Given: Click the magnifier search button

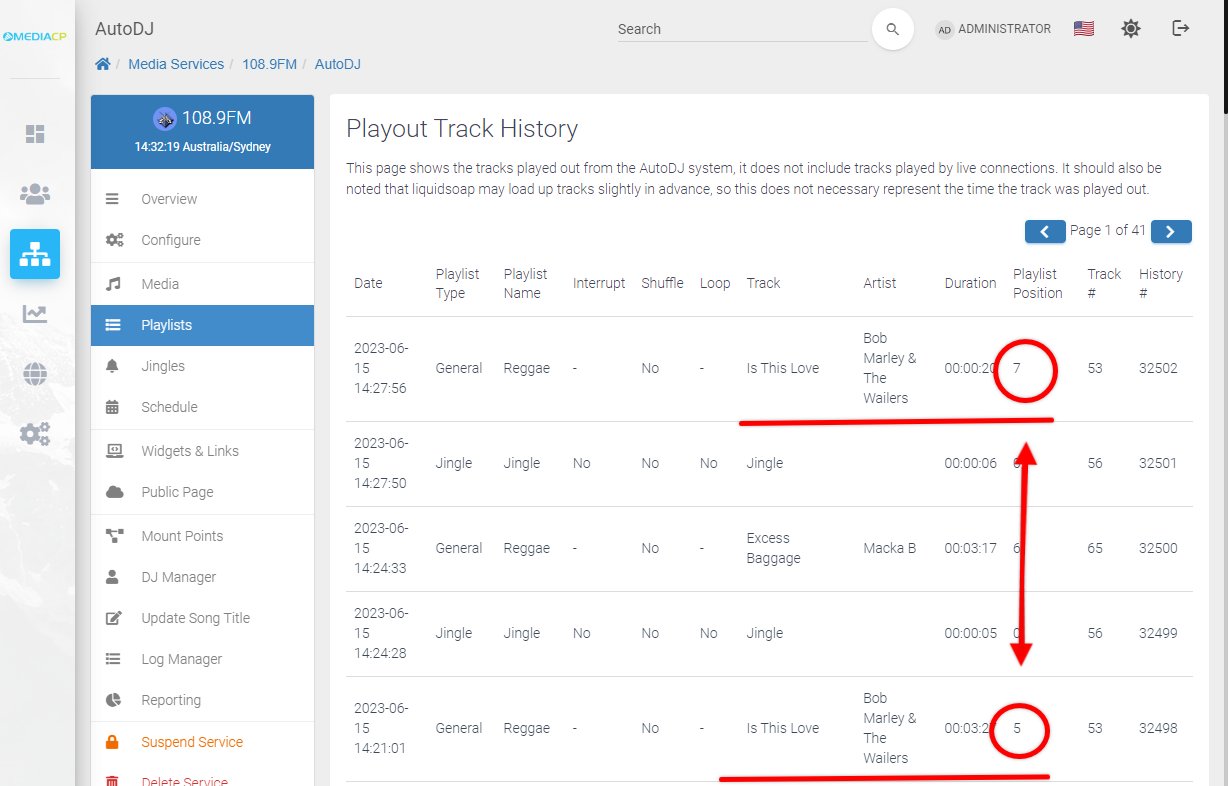Looking at the screenshot, I should coord(892,29).
